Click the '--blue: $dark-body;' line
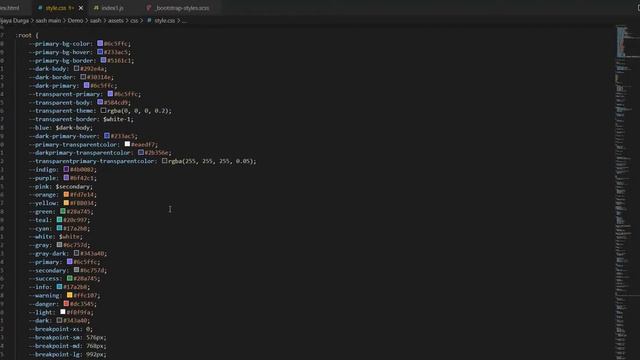The image size is (640, 360). tap(61, 128)
